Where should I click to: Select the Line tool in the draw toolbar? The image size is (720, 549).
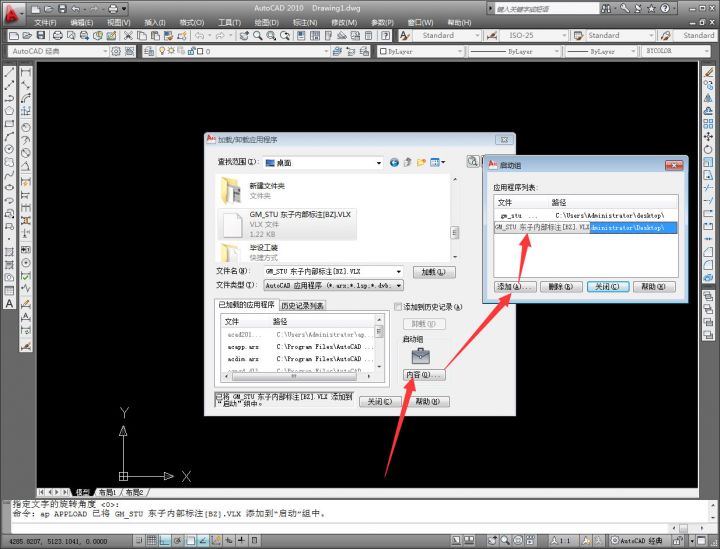coord(9,72)
